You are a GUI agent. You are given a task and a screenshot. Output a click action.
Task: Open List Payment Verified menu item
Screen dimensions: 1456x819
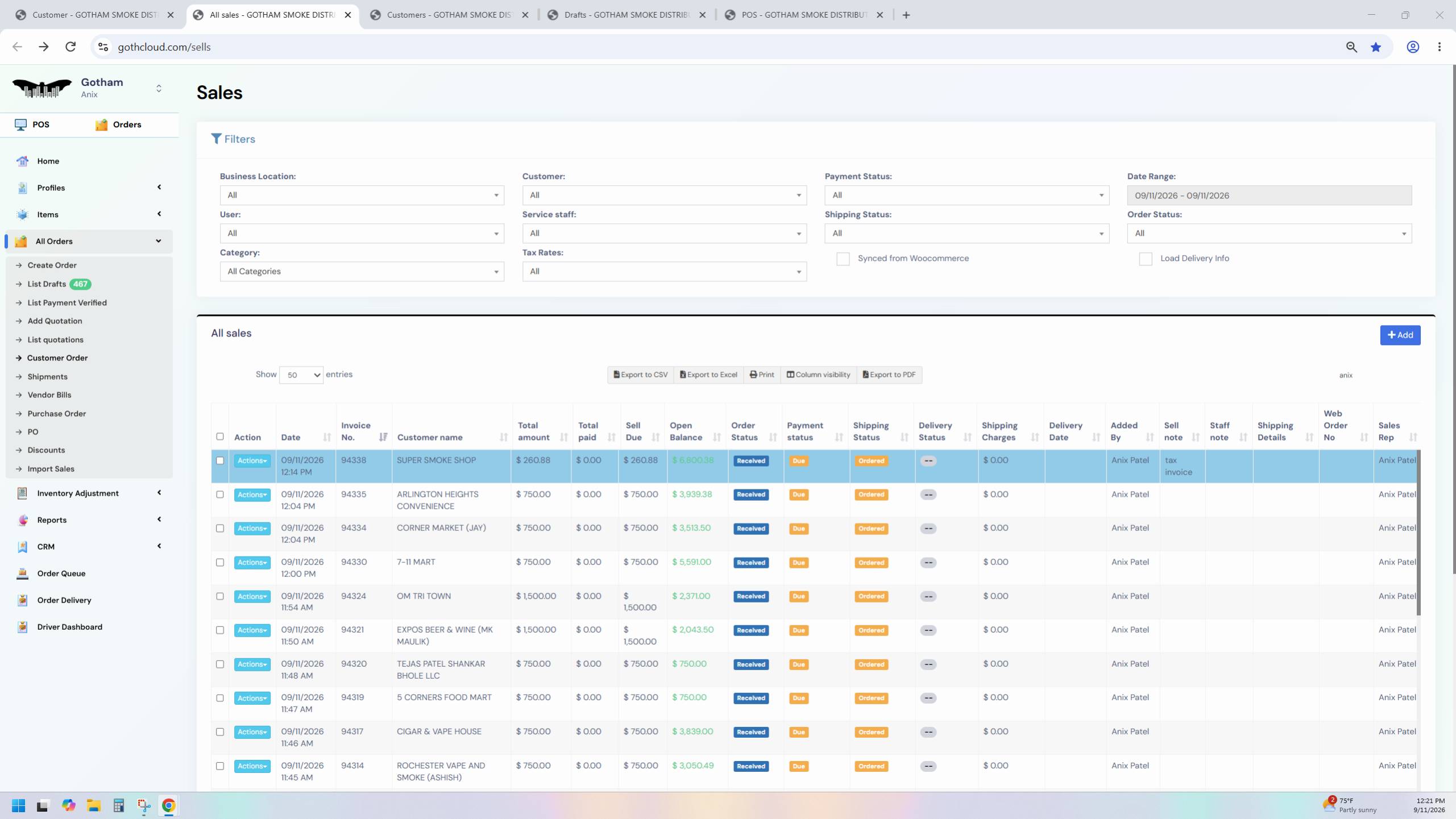(x=67, y=302)
